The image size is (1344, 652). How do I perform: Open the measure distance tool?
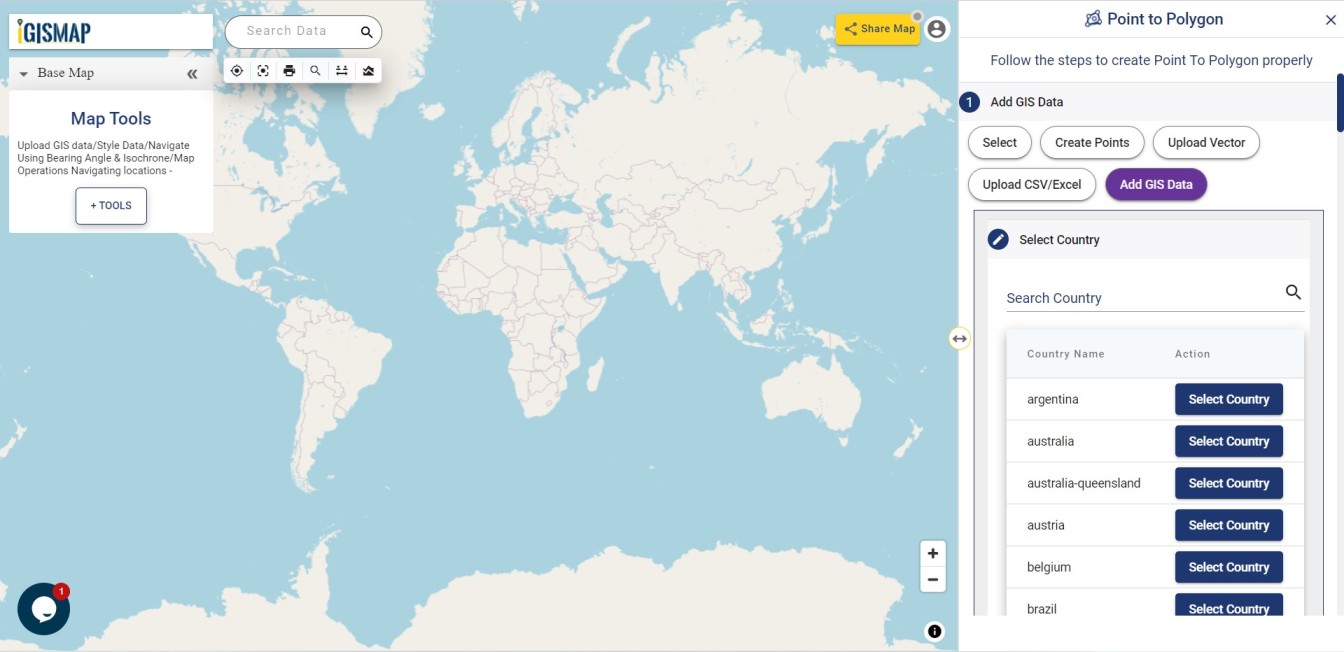click(341, 70)
